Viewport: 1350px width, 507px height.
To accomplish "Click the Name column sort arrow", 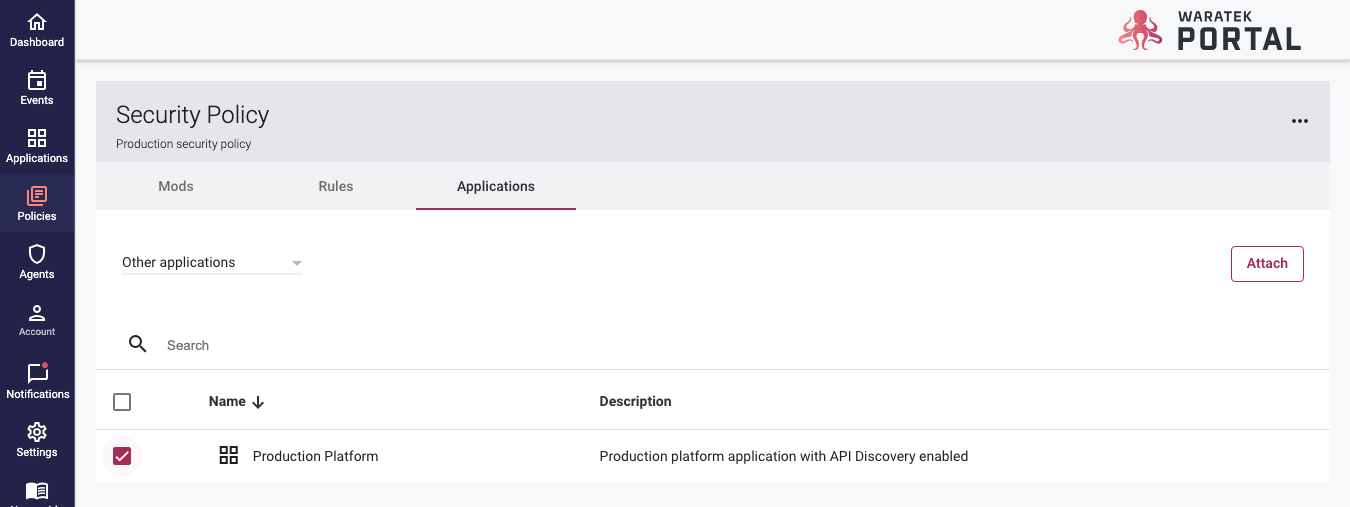I will coord(258,402).
